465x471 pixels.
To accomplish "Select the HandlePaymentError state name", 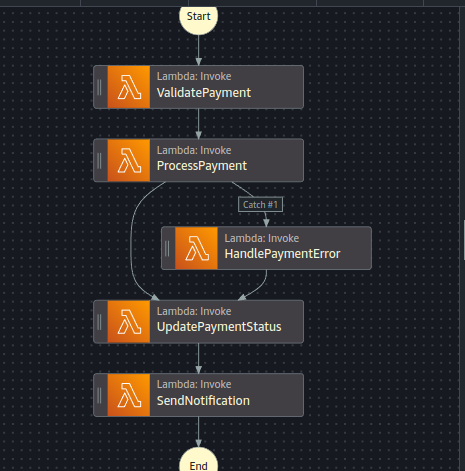I will tap(282, 254).
